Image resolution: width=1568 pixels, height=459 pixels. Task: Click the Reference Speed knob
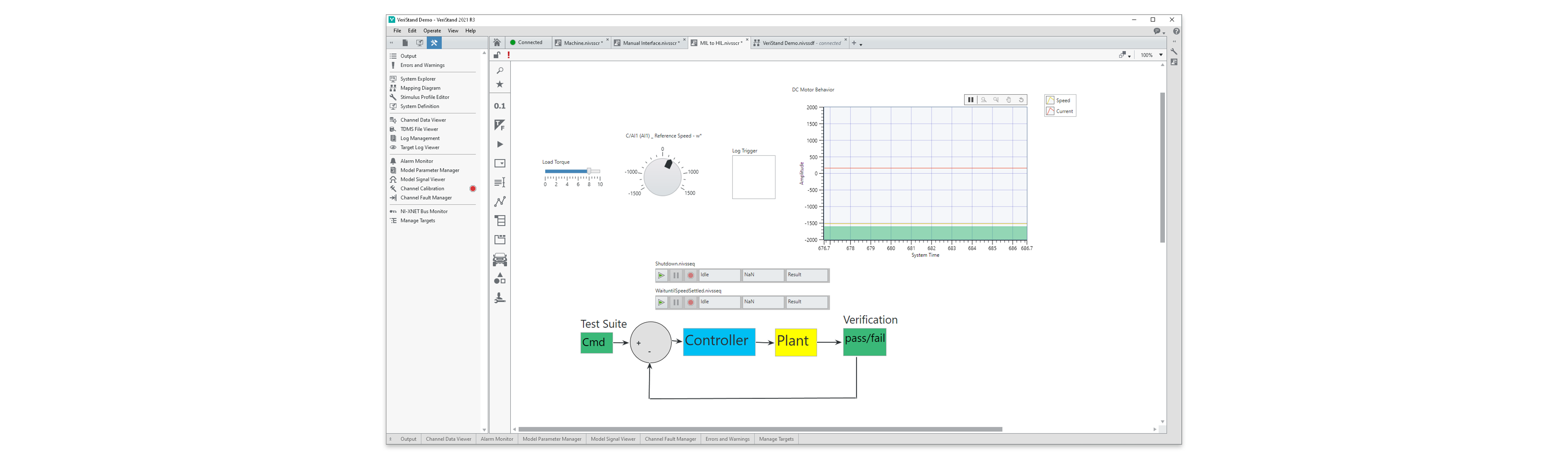[x=662, y=177]
